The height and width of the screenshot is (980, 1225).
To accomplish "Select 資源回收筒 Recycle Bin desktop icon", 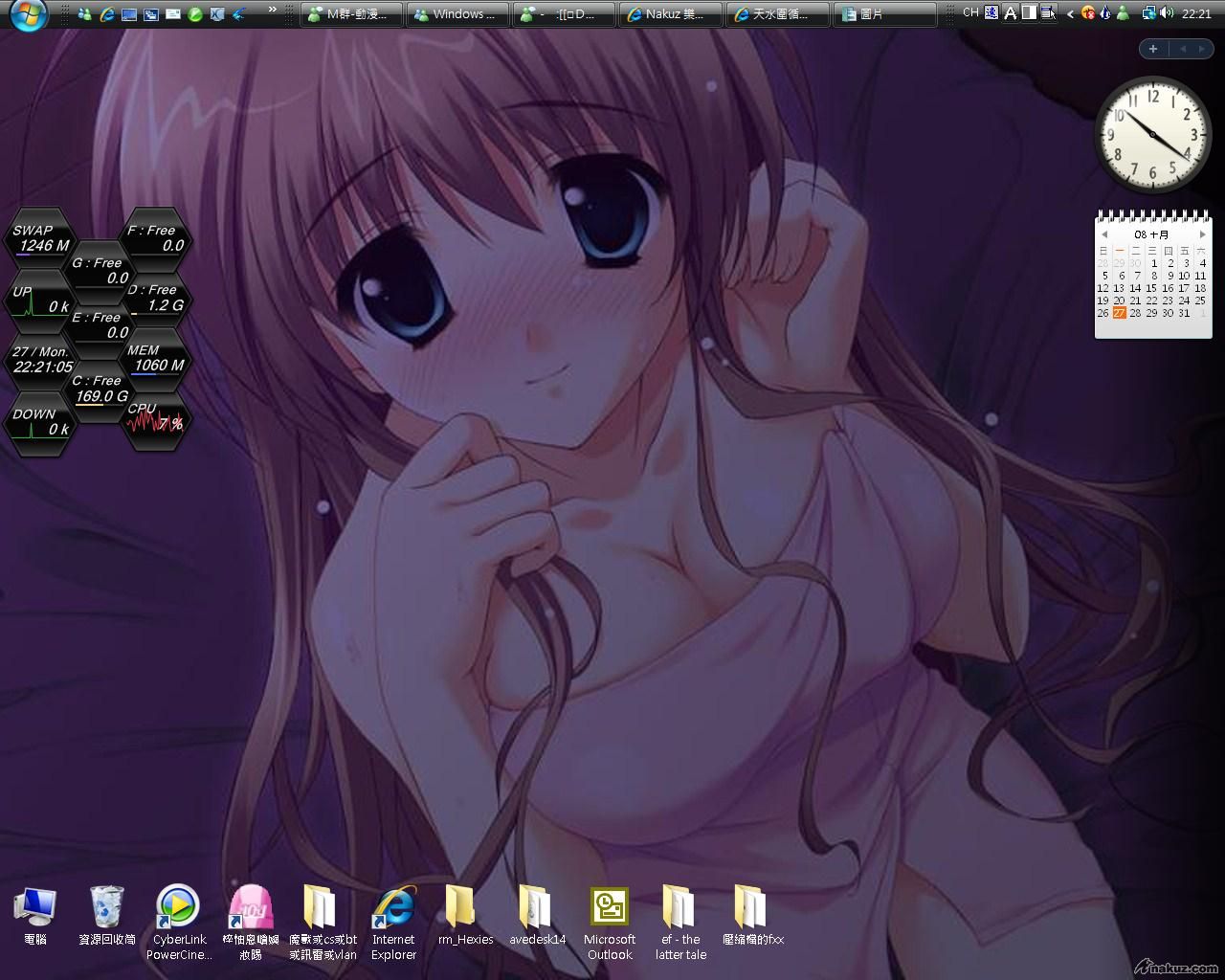I will point(107,917).
